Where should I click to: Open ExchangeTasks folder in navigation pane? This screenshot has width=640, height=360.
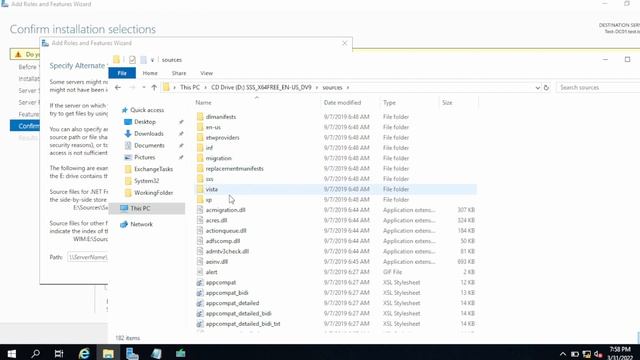point(153,169)
